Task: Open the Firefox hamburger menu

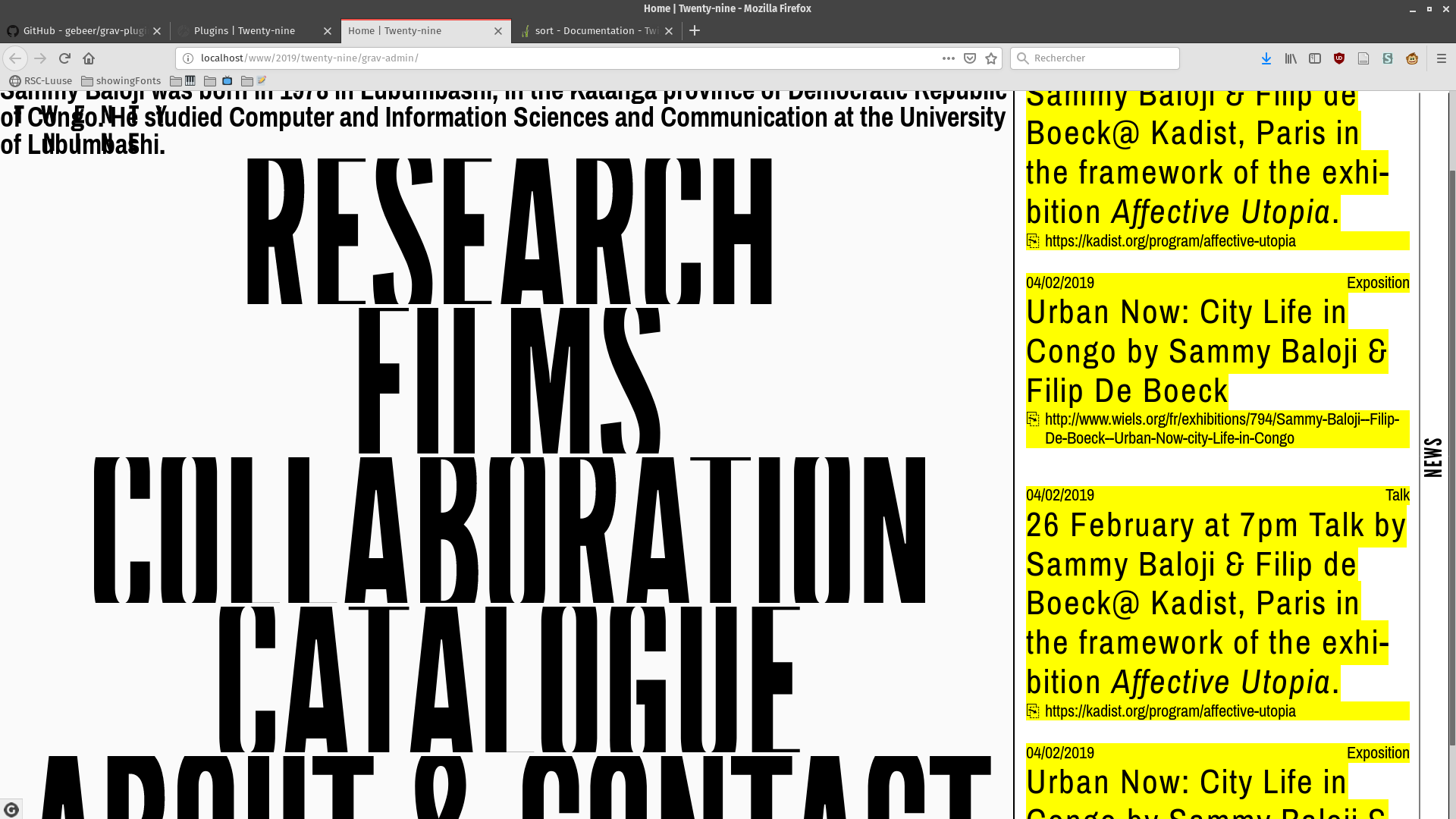Action: pyautogui.click(x=1442, y=58)
